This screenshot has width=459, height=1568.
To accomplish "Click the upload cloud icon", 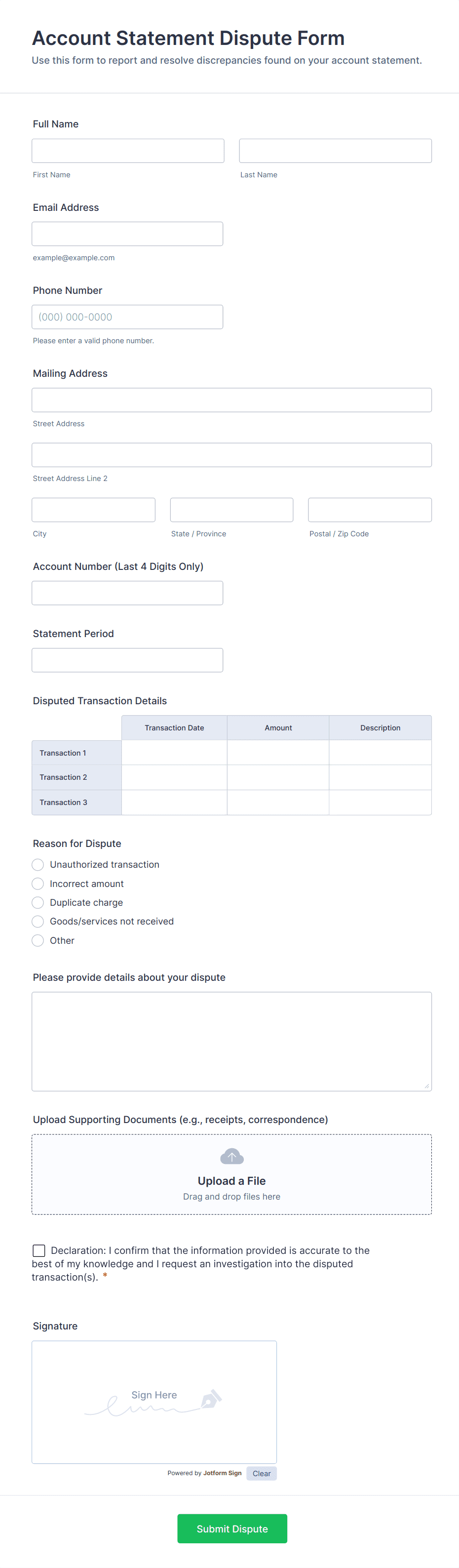I will coord(231,1156).
